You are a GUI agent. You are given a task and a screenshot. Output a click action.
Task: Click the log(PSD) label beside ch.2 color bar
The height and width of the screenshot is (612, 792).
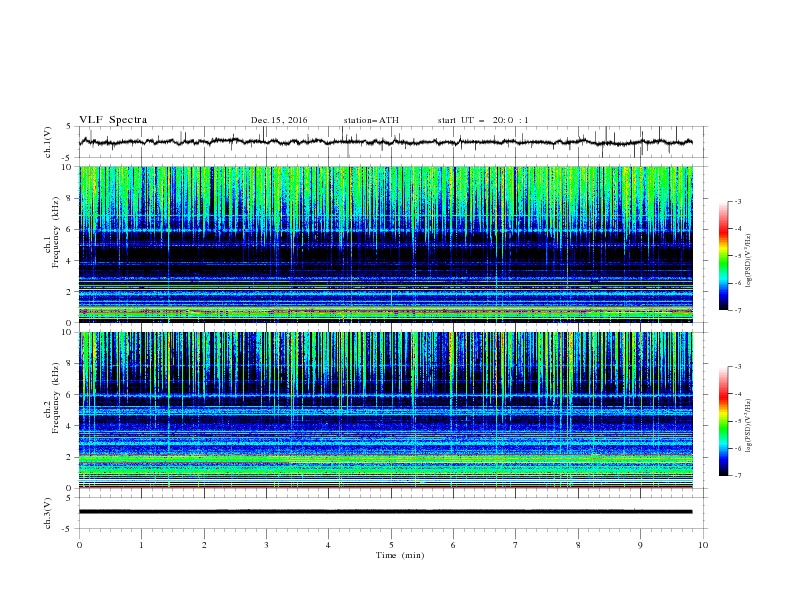pos(749,426)
